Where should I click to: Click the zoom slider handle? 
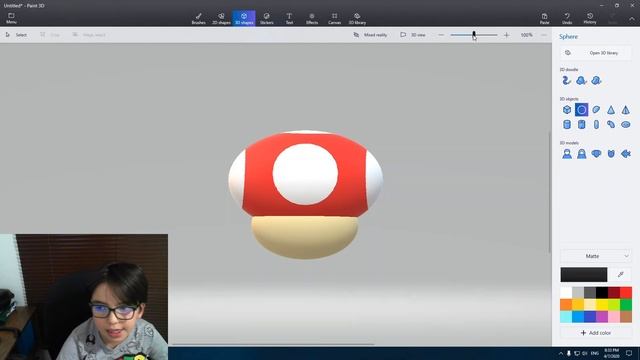[x=474, y=35]
